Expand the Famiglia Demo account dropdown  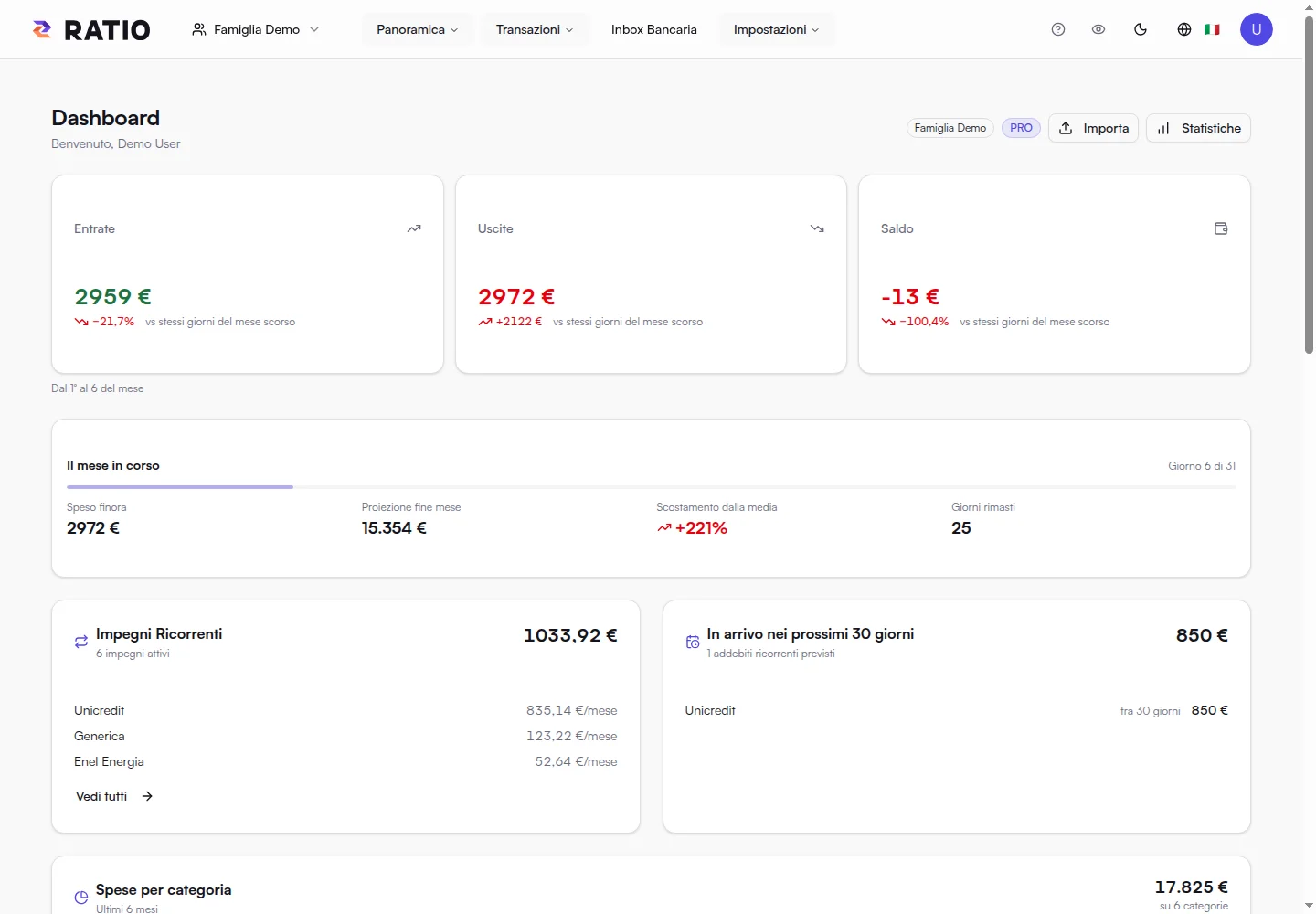pyautogui.click(x=256, y=29)
